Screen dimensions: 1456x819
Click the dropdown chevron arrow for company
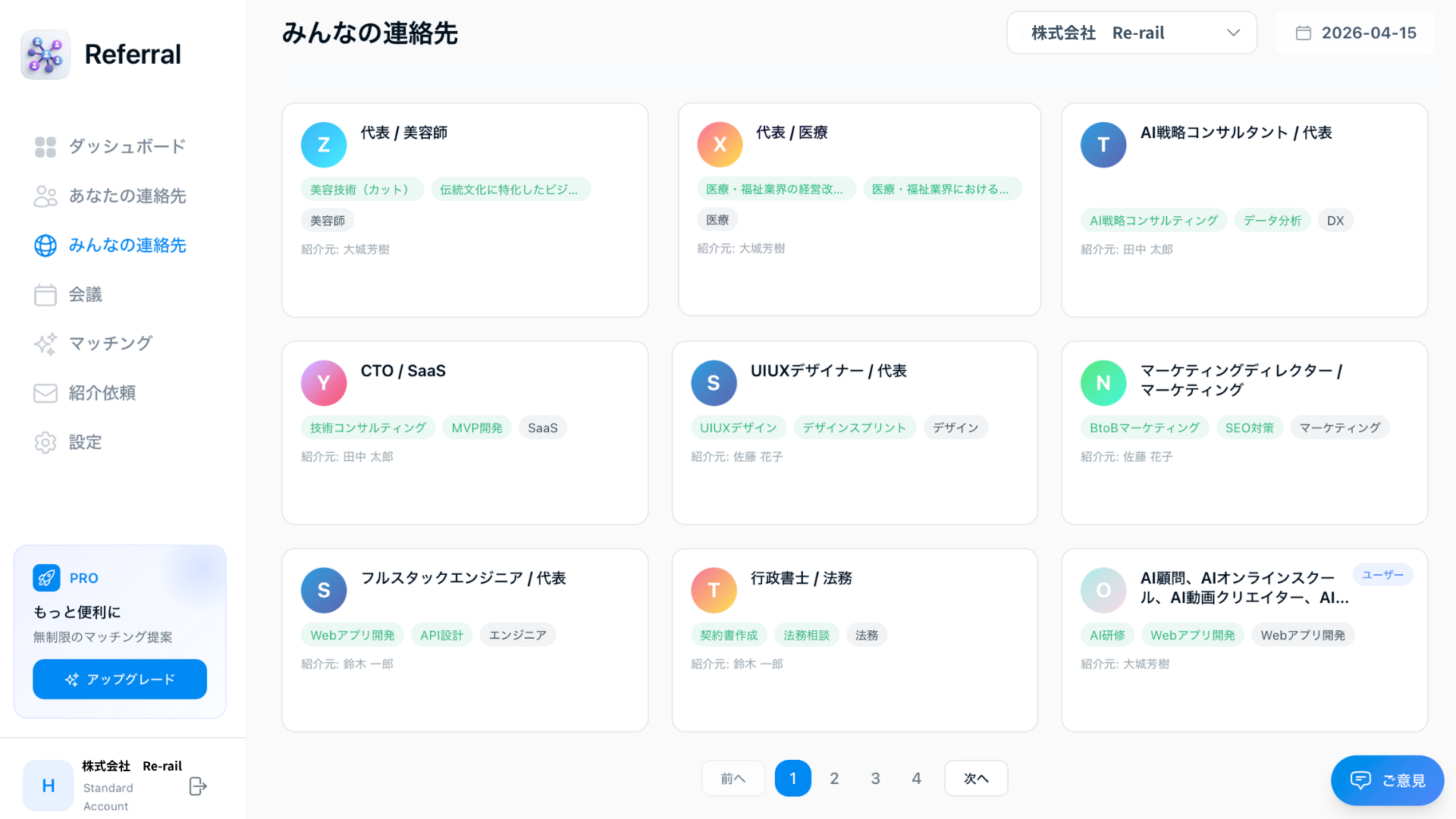(1233, 33)
